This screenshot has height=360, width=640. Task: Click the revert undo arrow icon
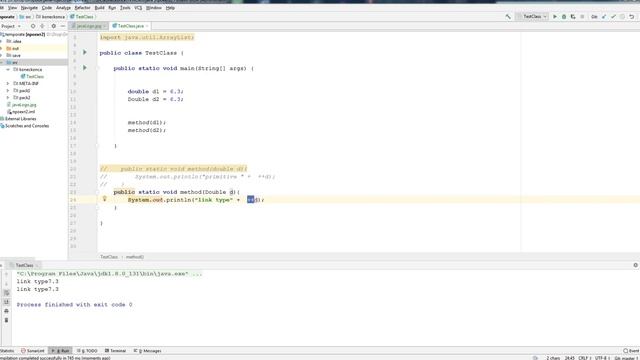click(x=631, y=17)
